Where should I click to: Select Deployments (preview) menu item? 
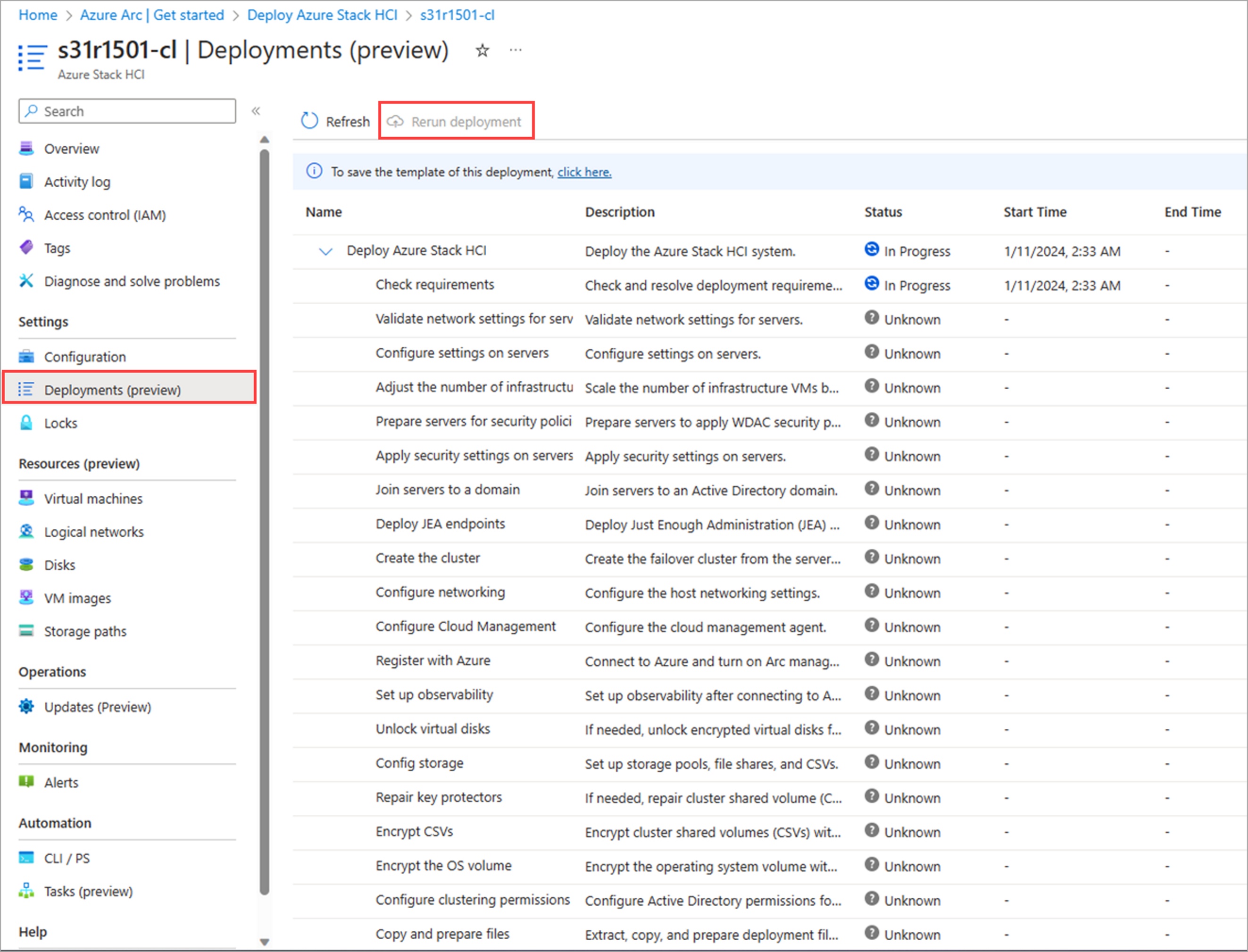(x=129, y=388)
